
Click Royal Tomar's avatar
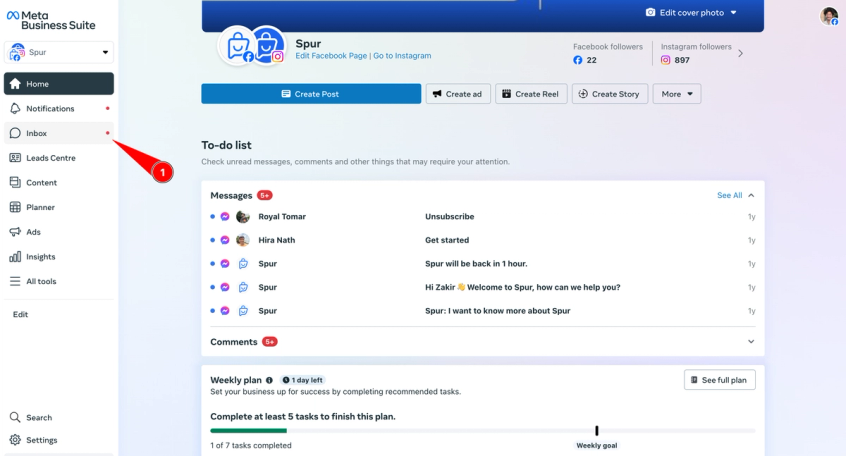(243, 216)
